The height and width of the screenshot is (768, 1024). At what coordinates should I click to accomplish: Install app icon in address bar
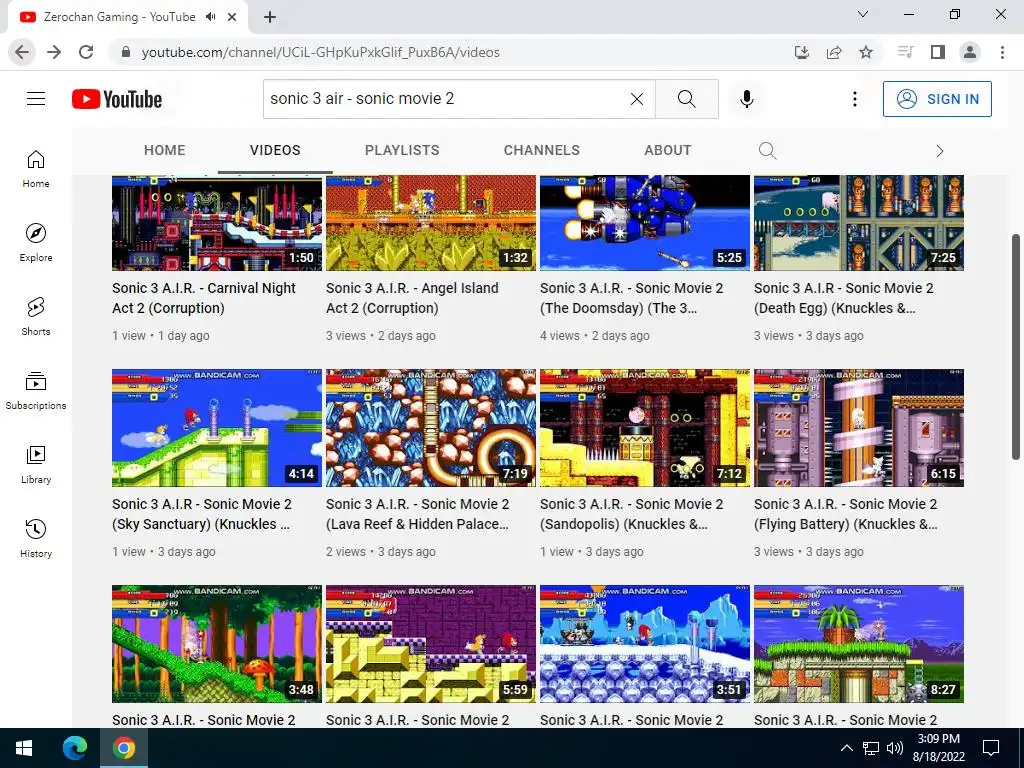(x=802, y=52)
